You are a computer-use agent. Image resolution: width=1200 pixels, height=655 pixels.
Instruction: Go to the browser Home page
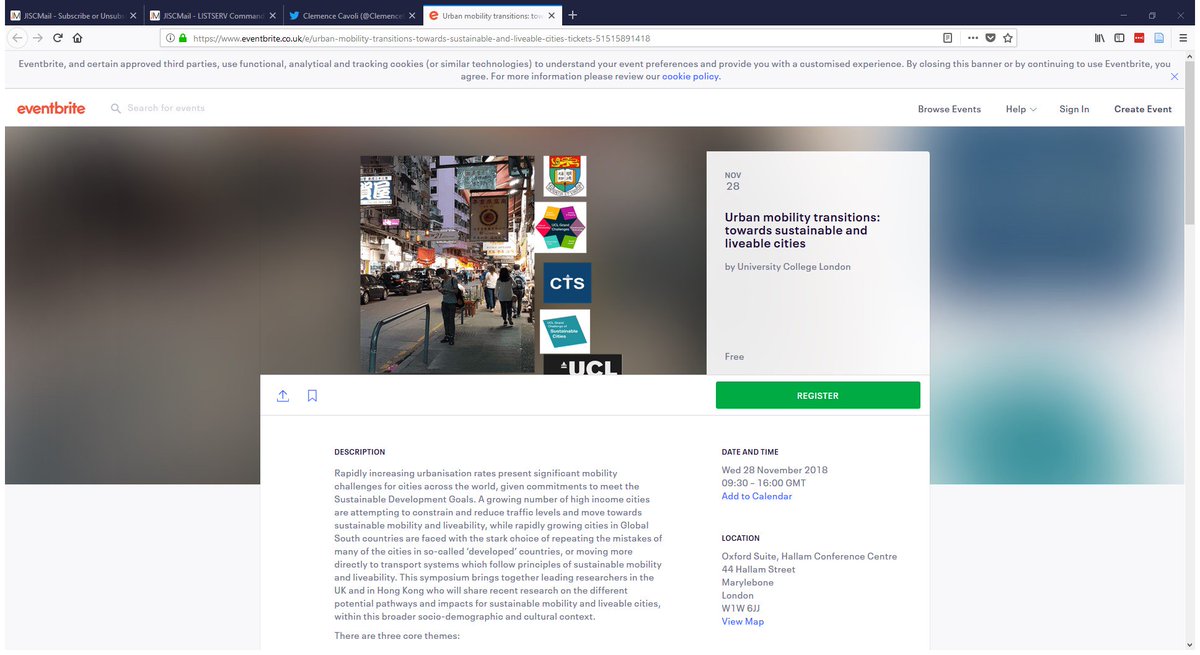click(77, 38)
